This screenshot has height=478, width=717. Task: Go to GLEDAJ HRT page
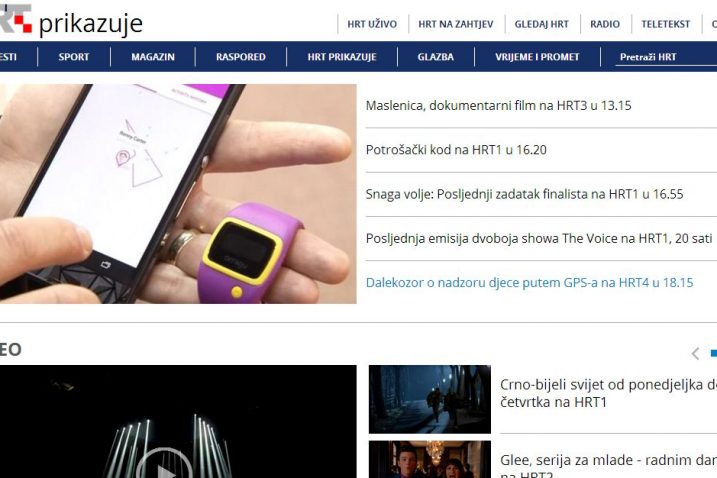[541, 24]
